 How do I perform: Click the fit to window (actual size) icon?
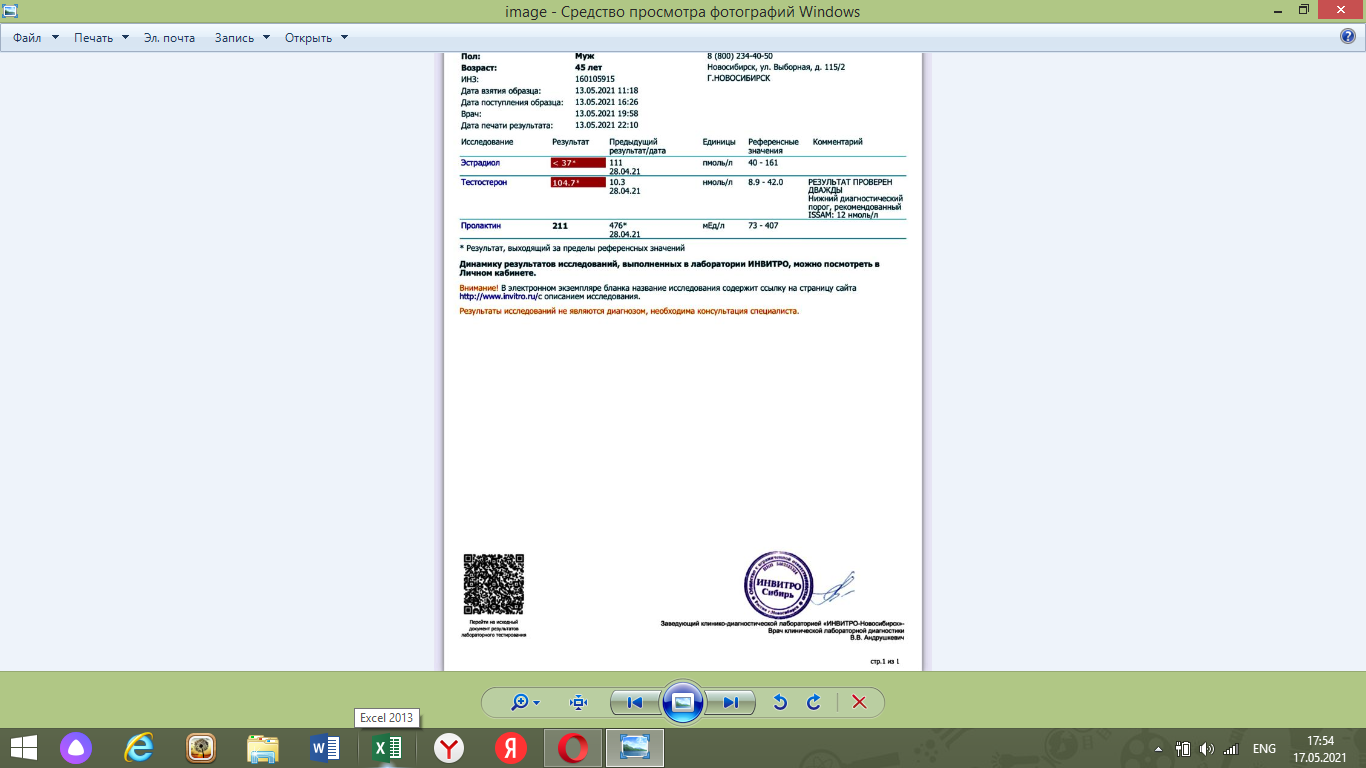(578, 702)
